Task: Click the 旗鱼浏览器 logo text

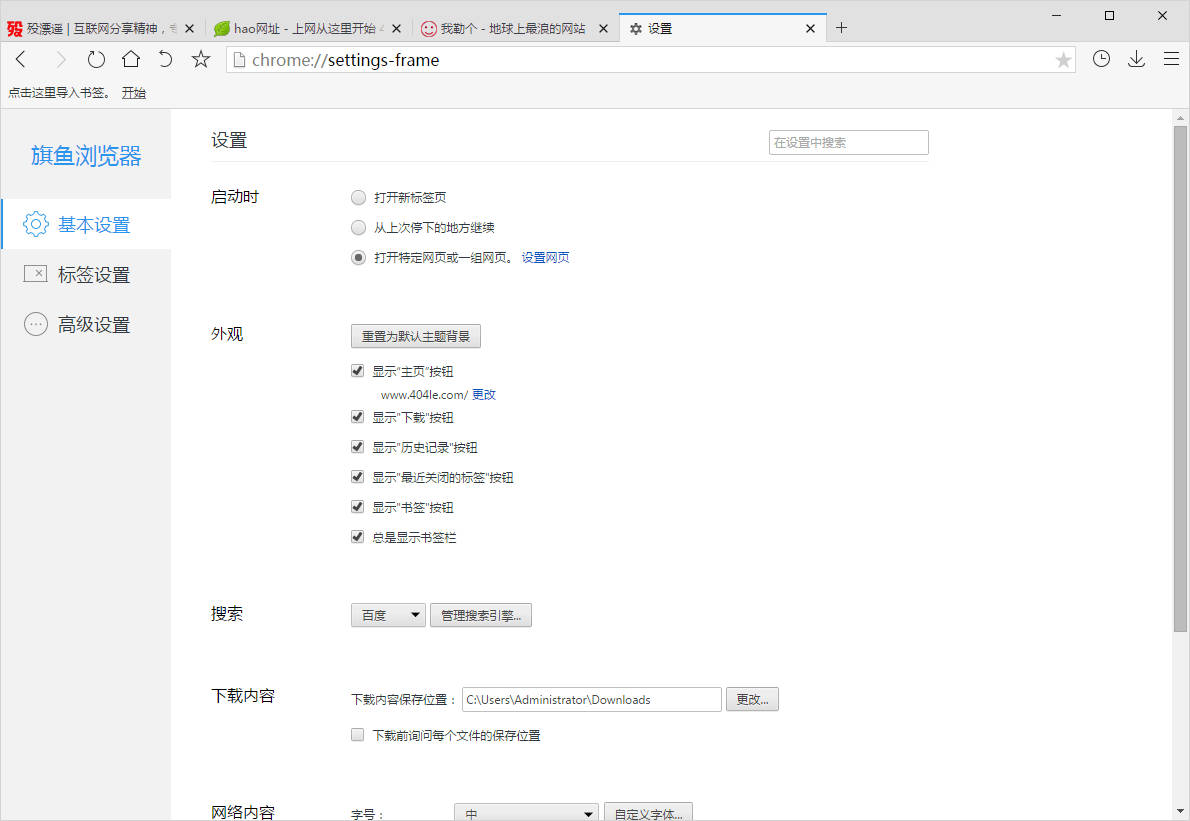Action: 86,156
